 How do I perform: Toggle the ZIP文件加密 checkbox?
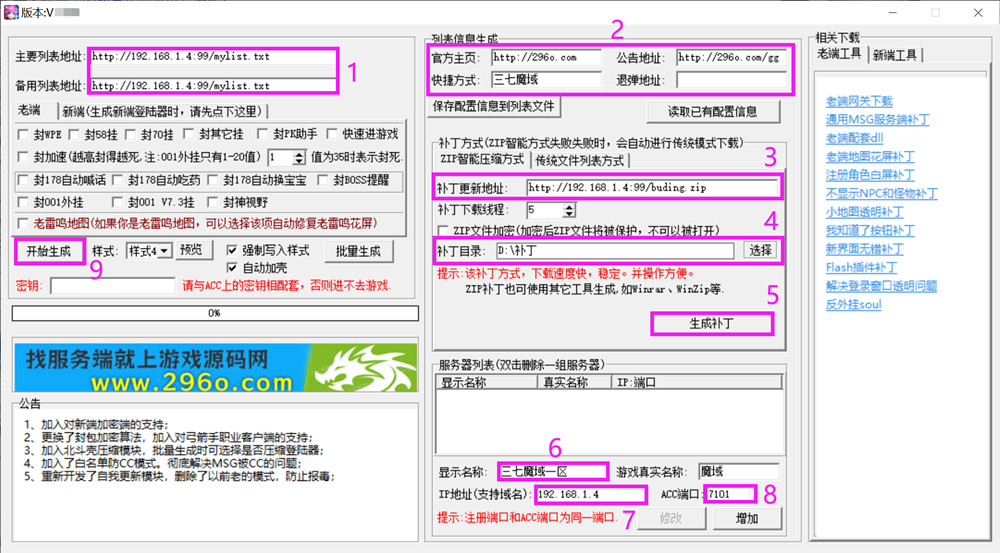(444, 231)
